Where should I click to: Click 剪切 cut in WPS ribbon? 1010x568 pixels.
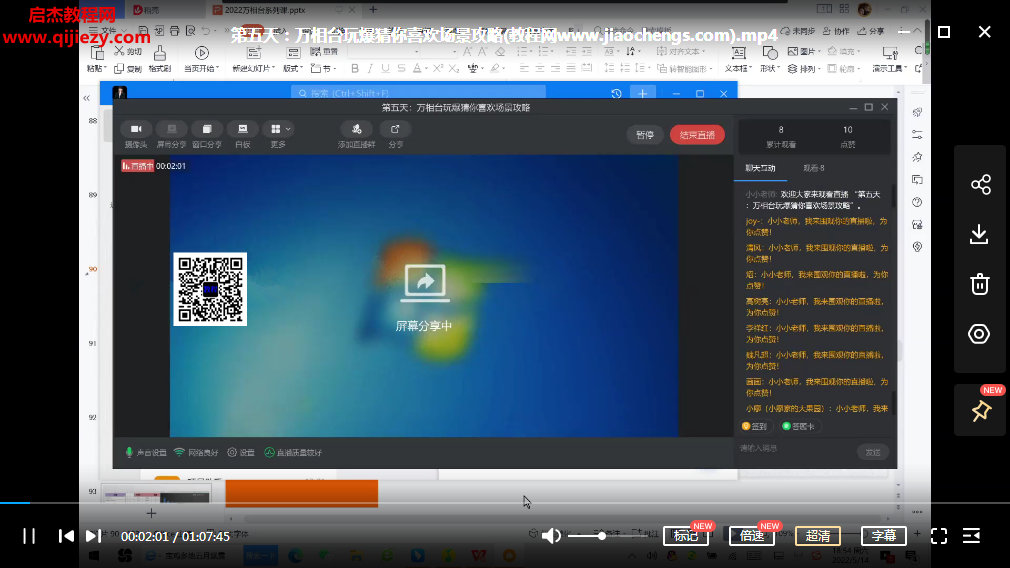pos(128,52)
